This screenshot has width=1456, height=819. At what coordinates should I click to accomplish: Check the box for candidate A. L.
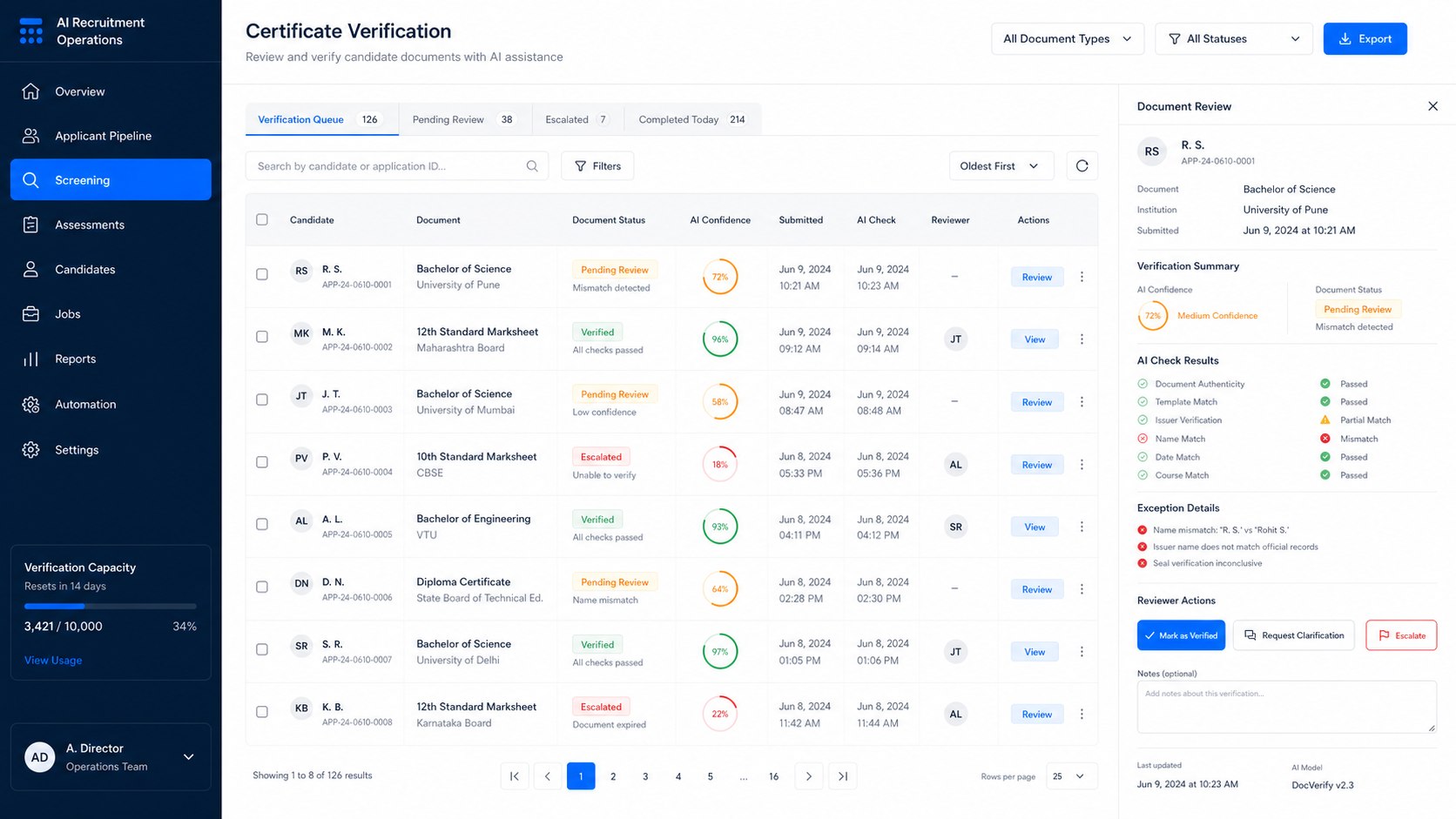262,524
